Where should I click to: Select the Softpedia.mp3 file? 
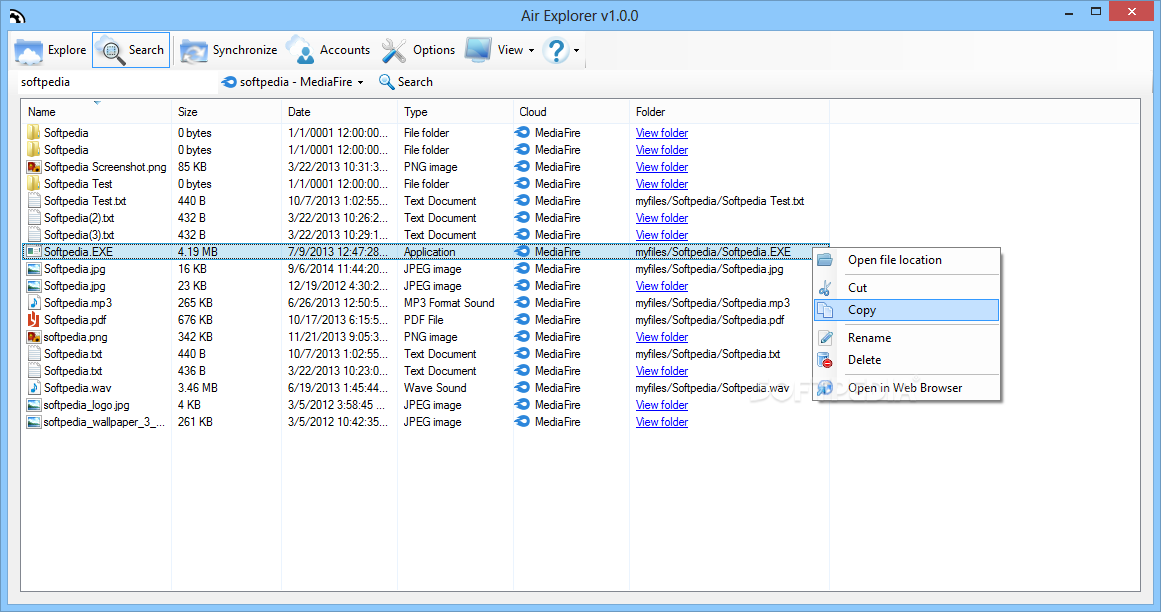coord(78,303)
